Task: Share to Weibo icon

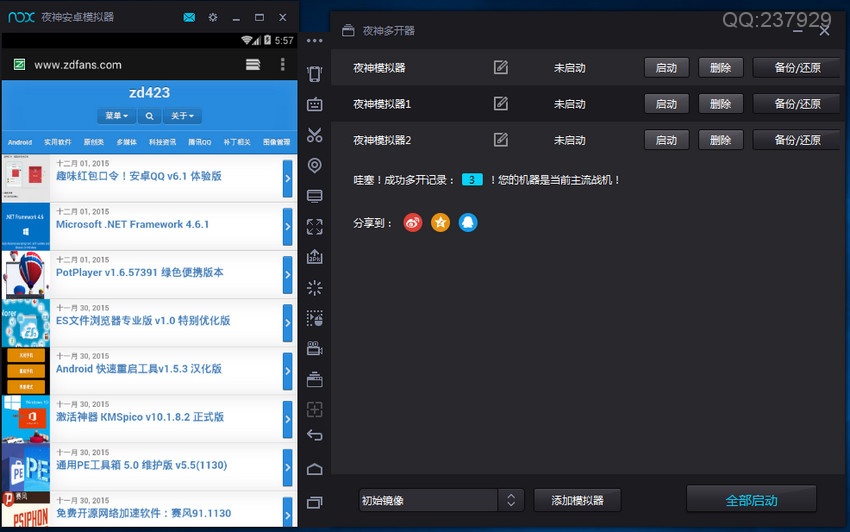Action: [413, 222]
